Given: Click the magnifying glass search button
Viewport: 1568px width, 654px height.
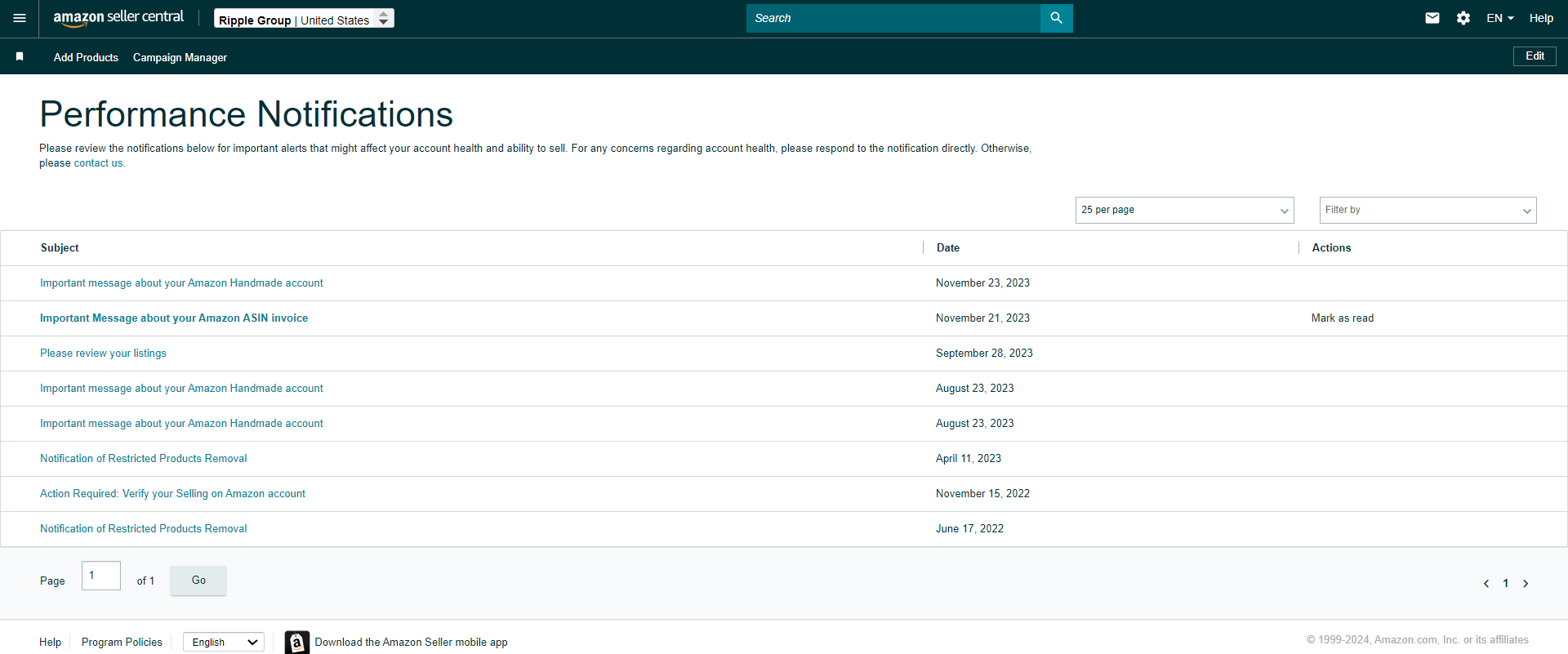Looking at the screenshot, I should (1056, 18).
